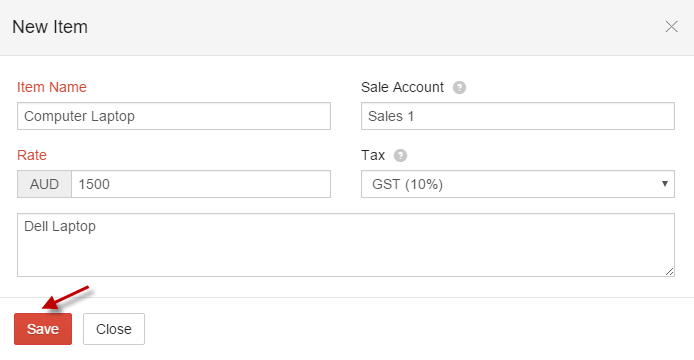Click the Sale Account help icon
Screen dimensions: 694x360
click(459, 88)
